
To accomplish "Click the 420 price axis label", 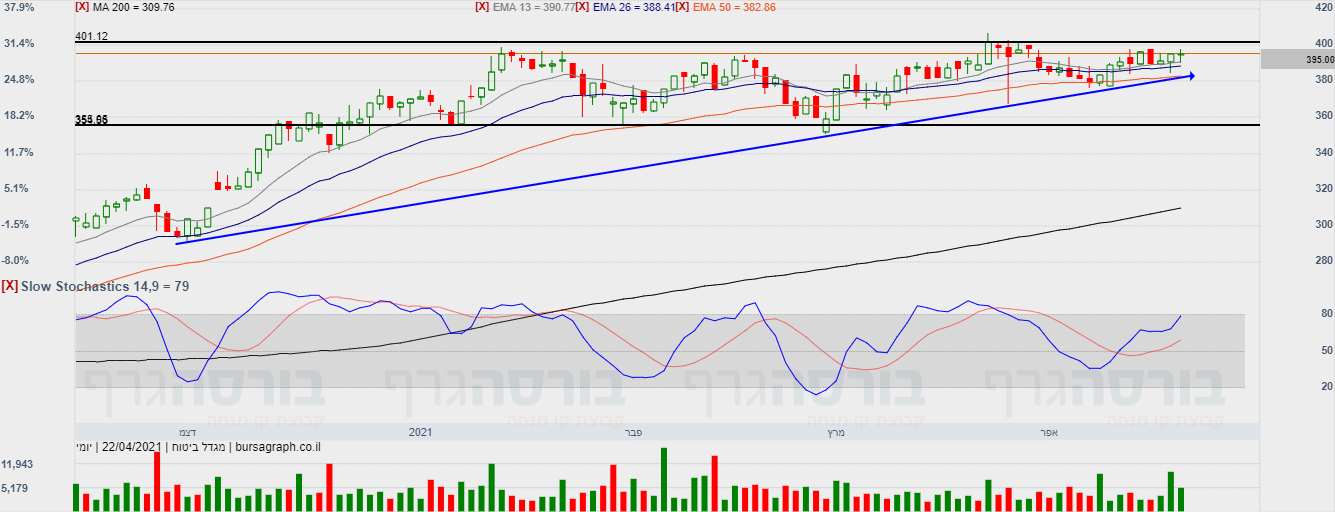I will pos(1322,6).
